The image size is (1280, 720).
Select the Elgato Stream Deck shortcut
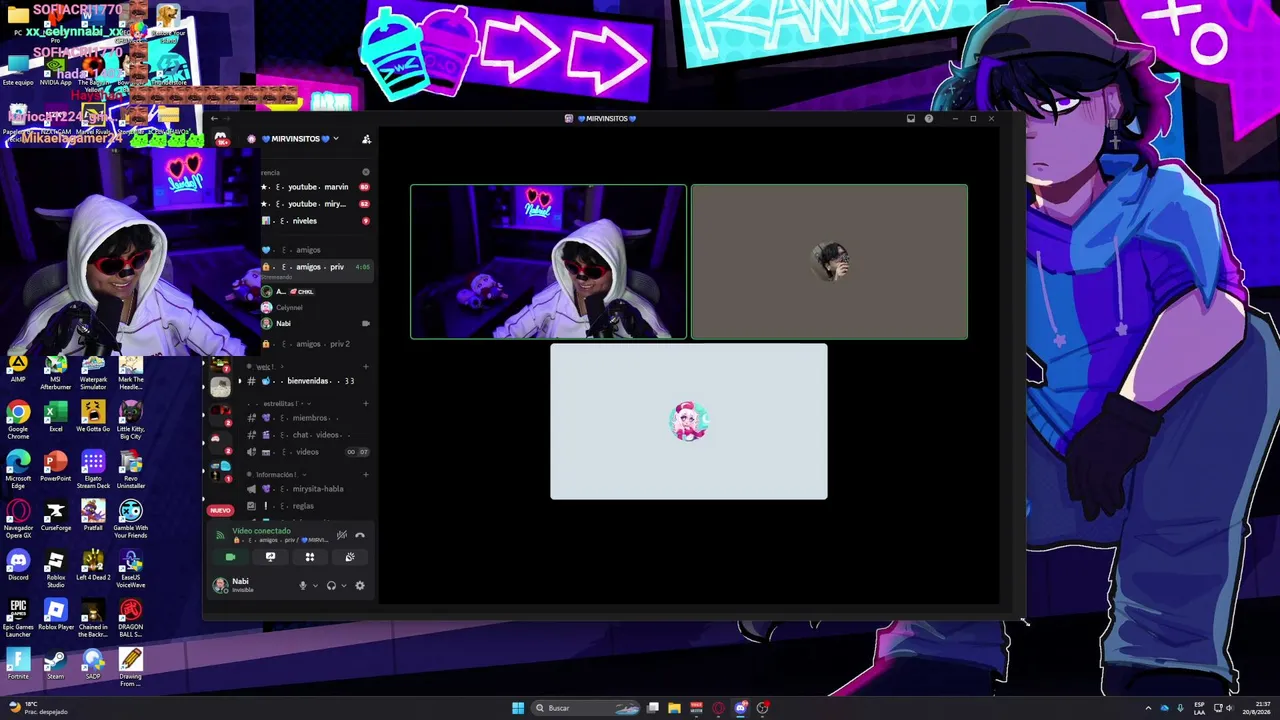pos(93,470)
